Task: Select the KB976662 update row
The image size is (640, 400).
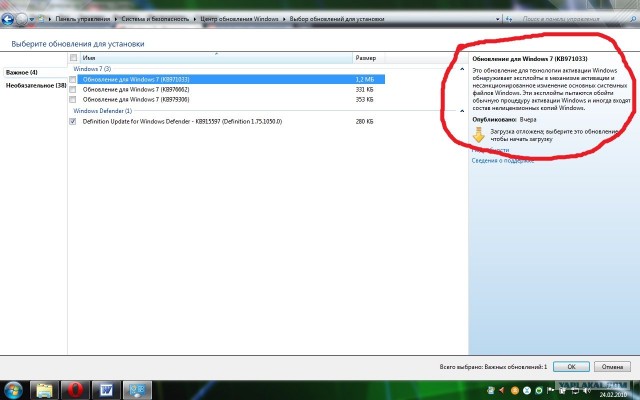Action: click(231, 89)
